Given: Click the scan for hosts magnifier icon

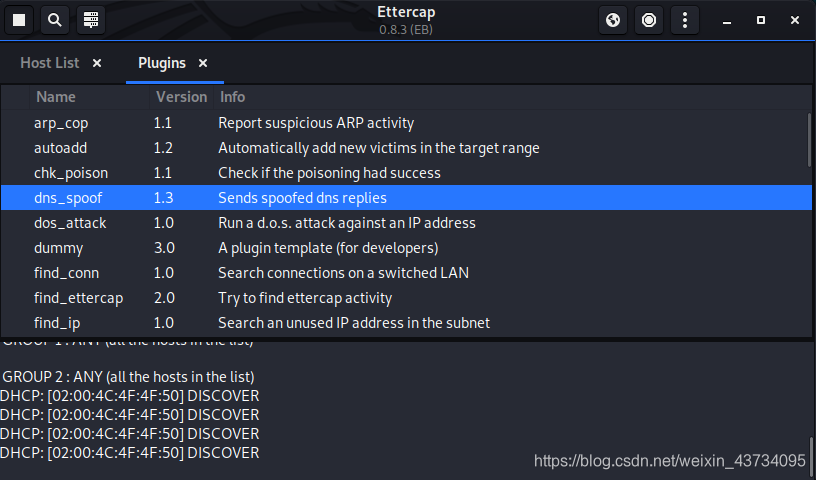Looking at the screenshot, I should tap(54, 20).
